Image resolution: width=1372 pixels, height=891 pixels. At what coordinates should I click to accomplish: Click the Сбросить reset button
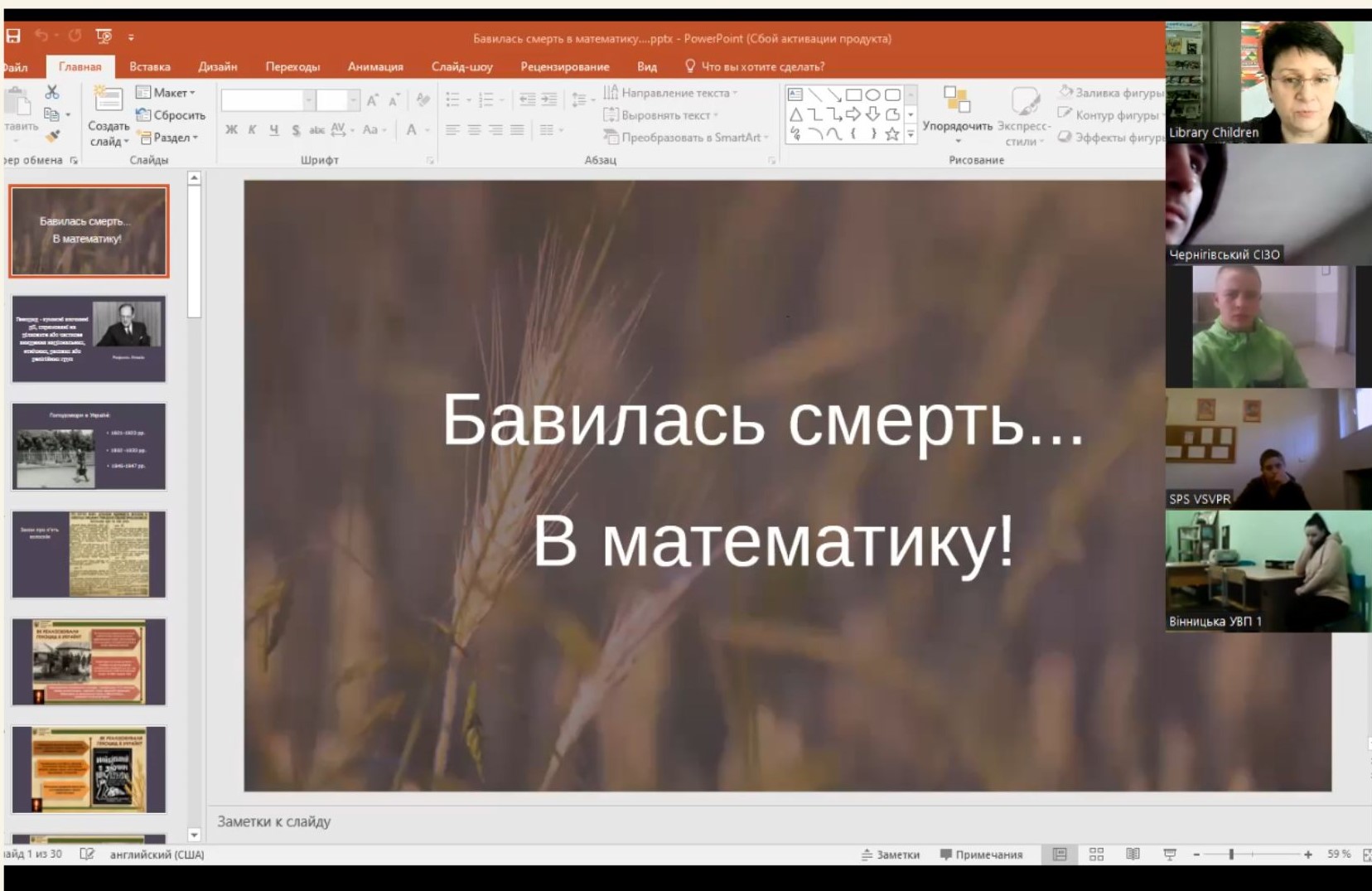tap(171, 115)
